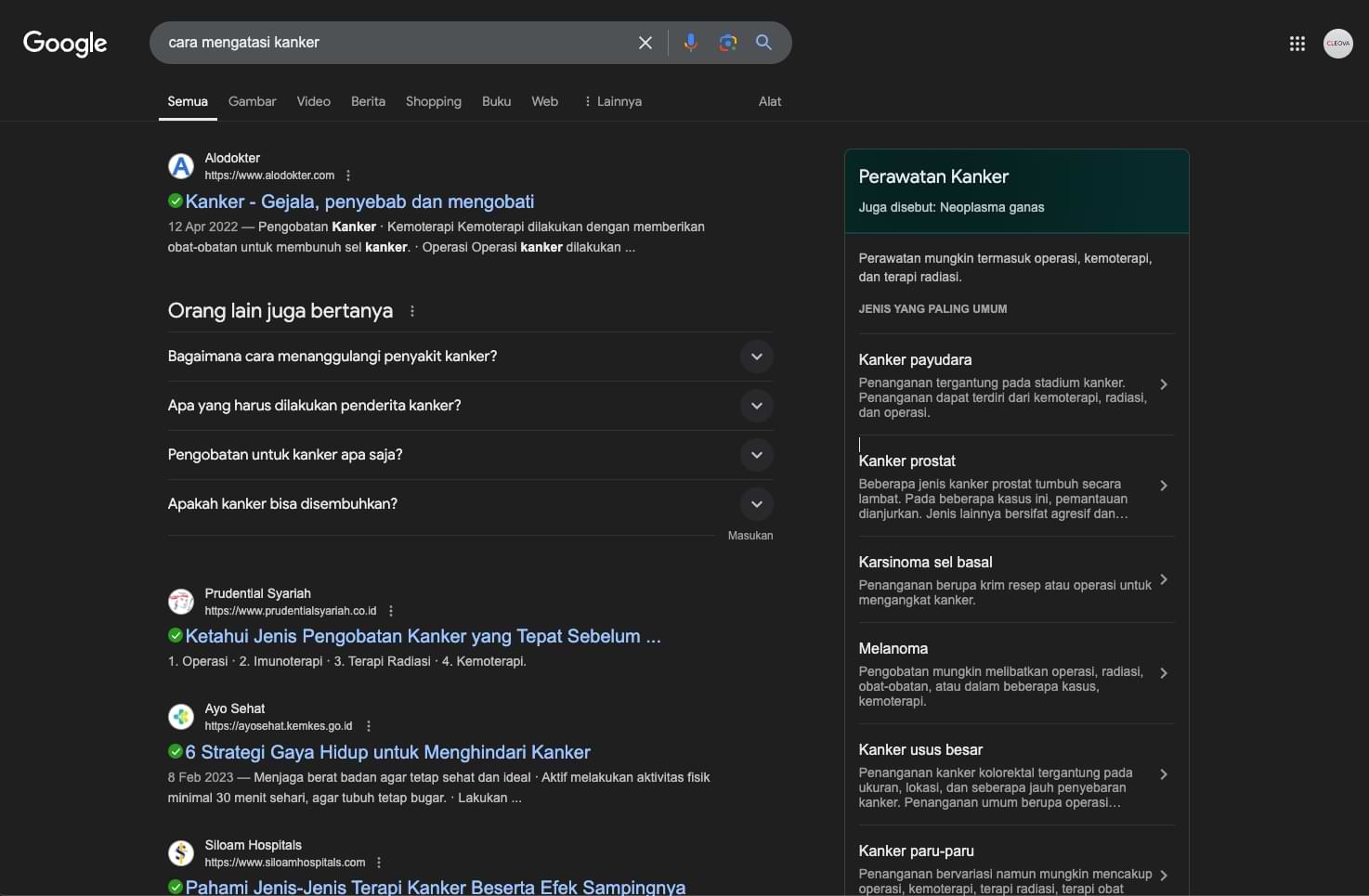This screenshot has height=896, width=1369.
Task: Open Google Lens image search icon
Action: pos(727,43)
